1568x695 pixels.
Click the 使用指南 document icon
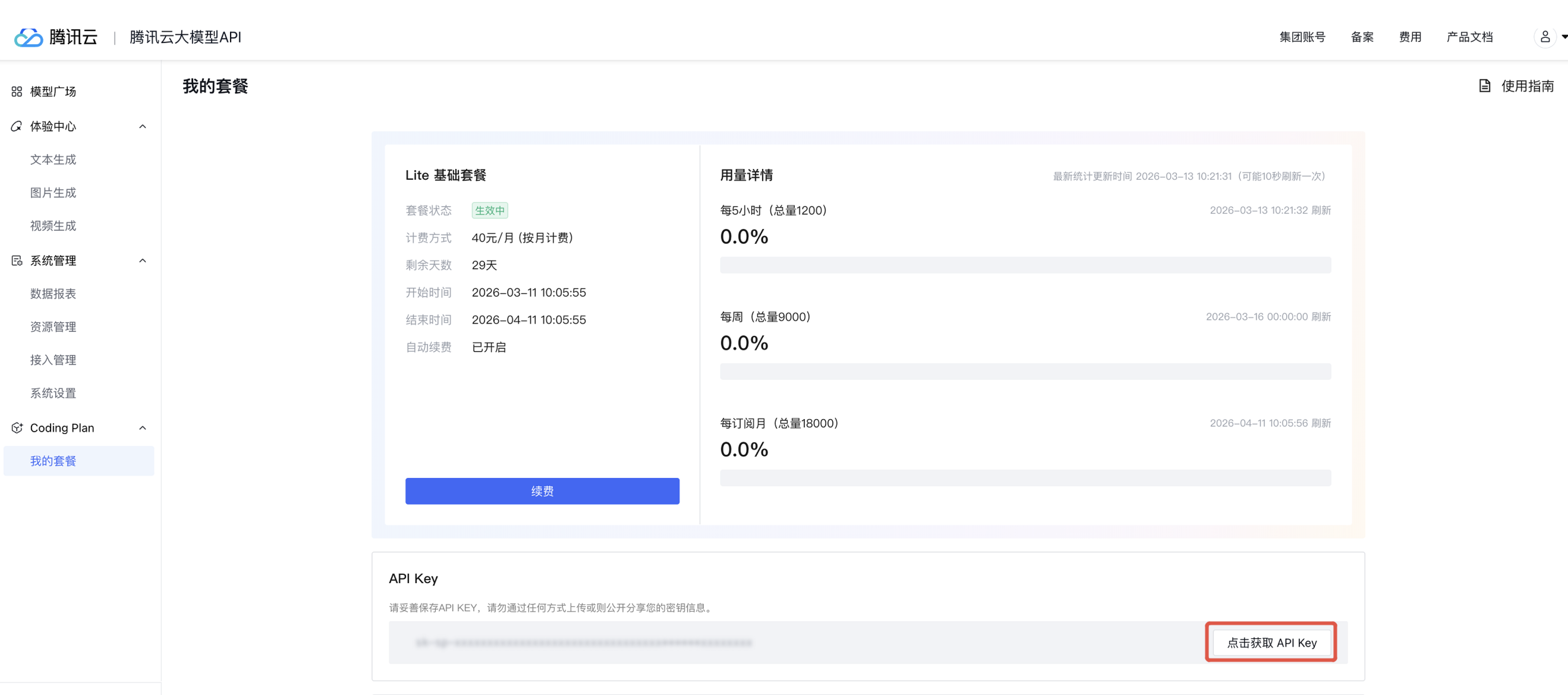(1484, 86)
